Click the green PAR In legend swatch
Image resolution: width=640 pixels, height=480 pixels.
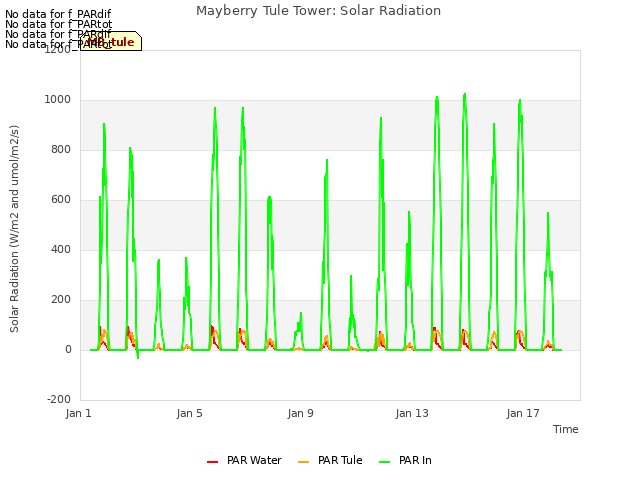pos(384,462)
